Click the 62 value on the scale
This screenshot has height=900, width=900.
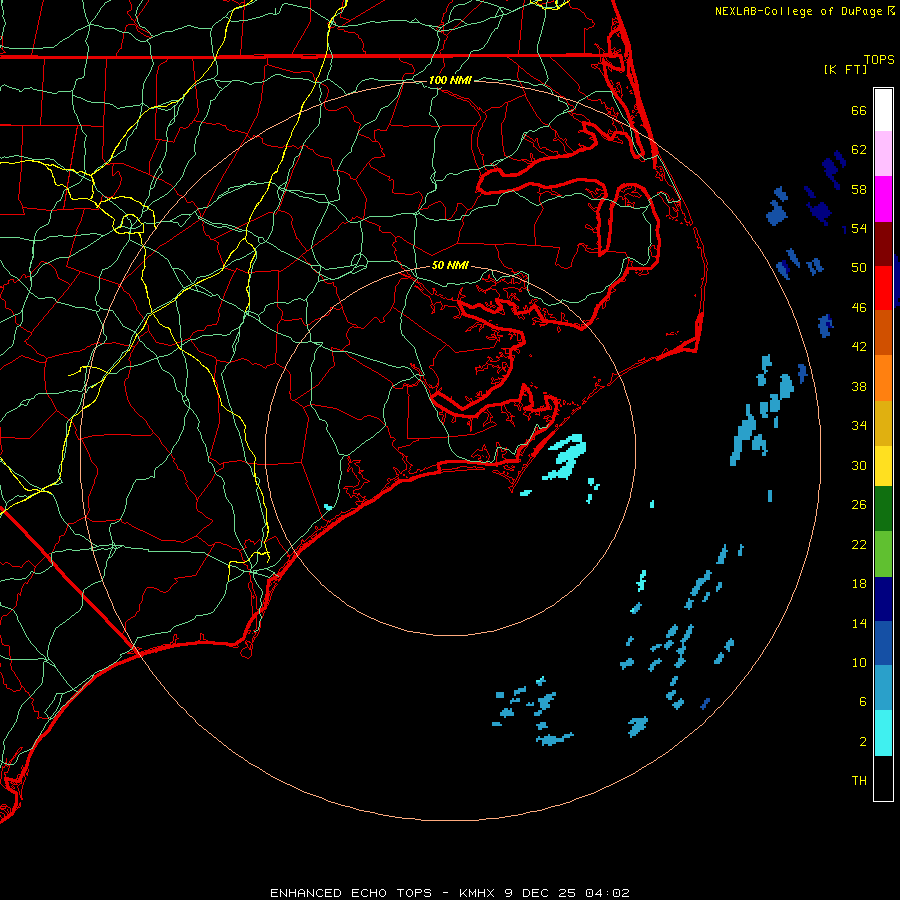click(859, 150)
